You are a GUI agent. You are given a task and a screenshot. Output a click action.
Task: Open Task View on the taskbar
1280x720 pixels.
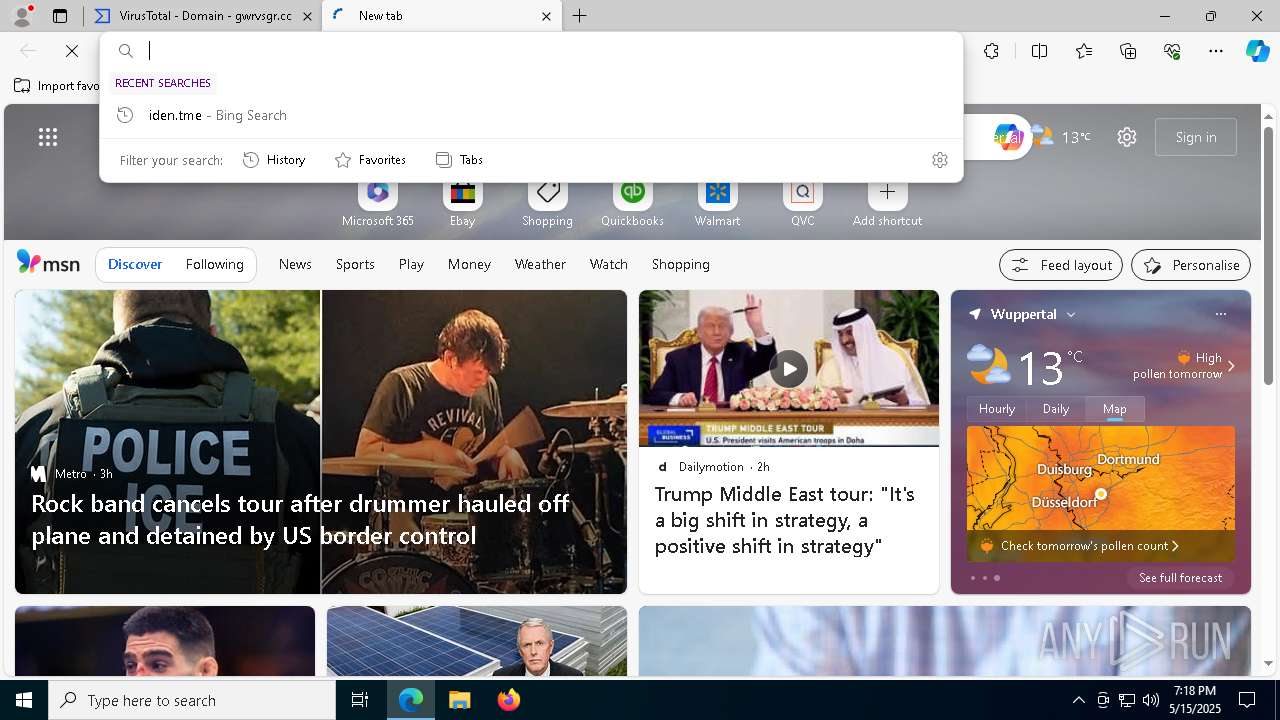point(360,700)
